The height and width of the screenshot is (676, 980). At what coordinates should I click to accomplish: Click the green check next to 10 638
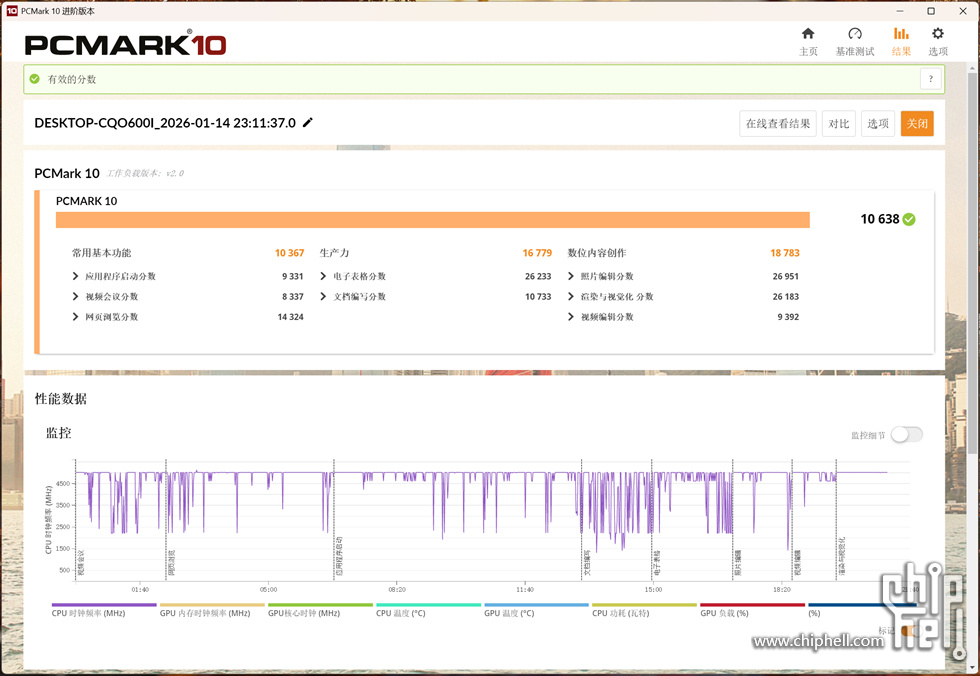coord(909,219)
